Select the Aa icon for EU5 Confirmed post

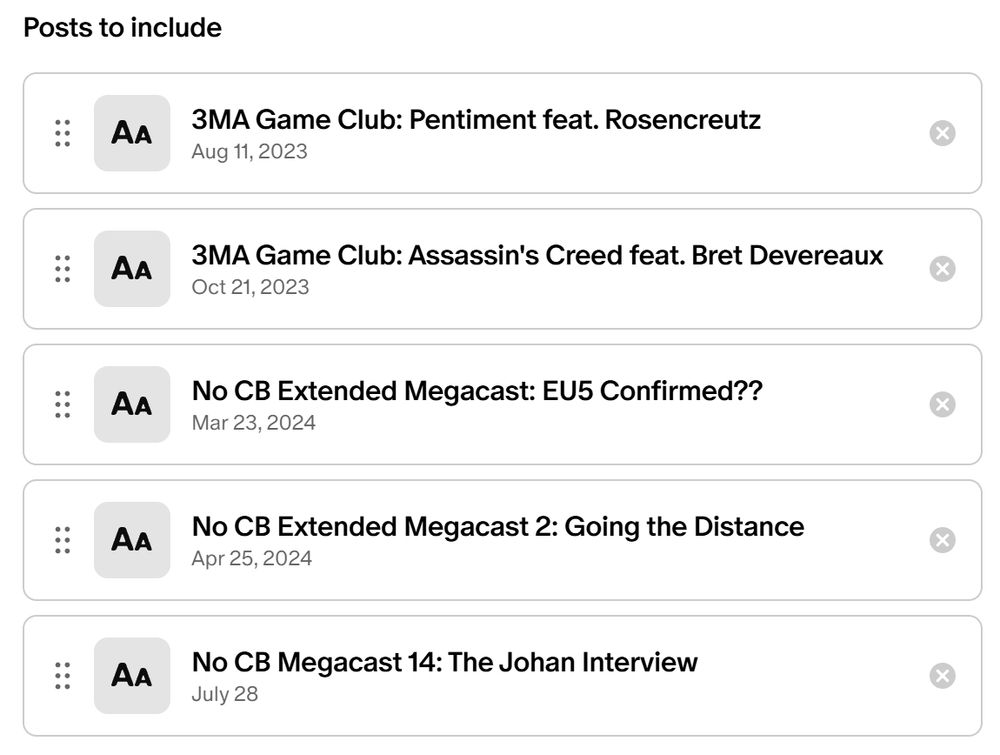tap(131, 404)
